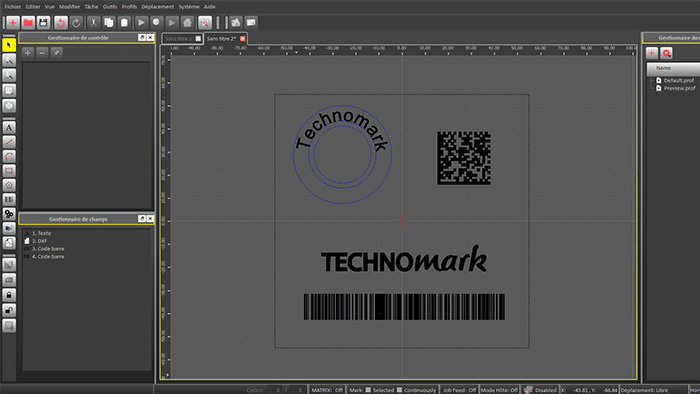700x394 pixels.
Task: Click the open padlock unlock icon
Action: 9,310
